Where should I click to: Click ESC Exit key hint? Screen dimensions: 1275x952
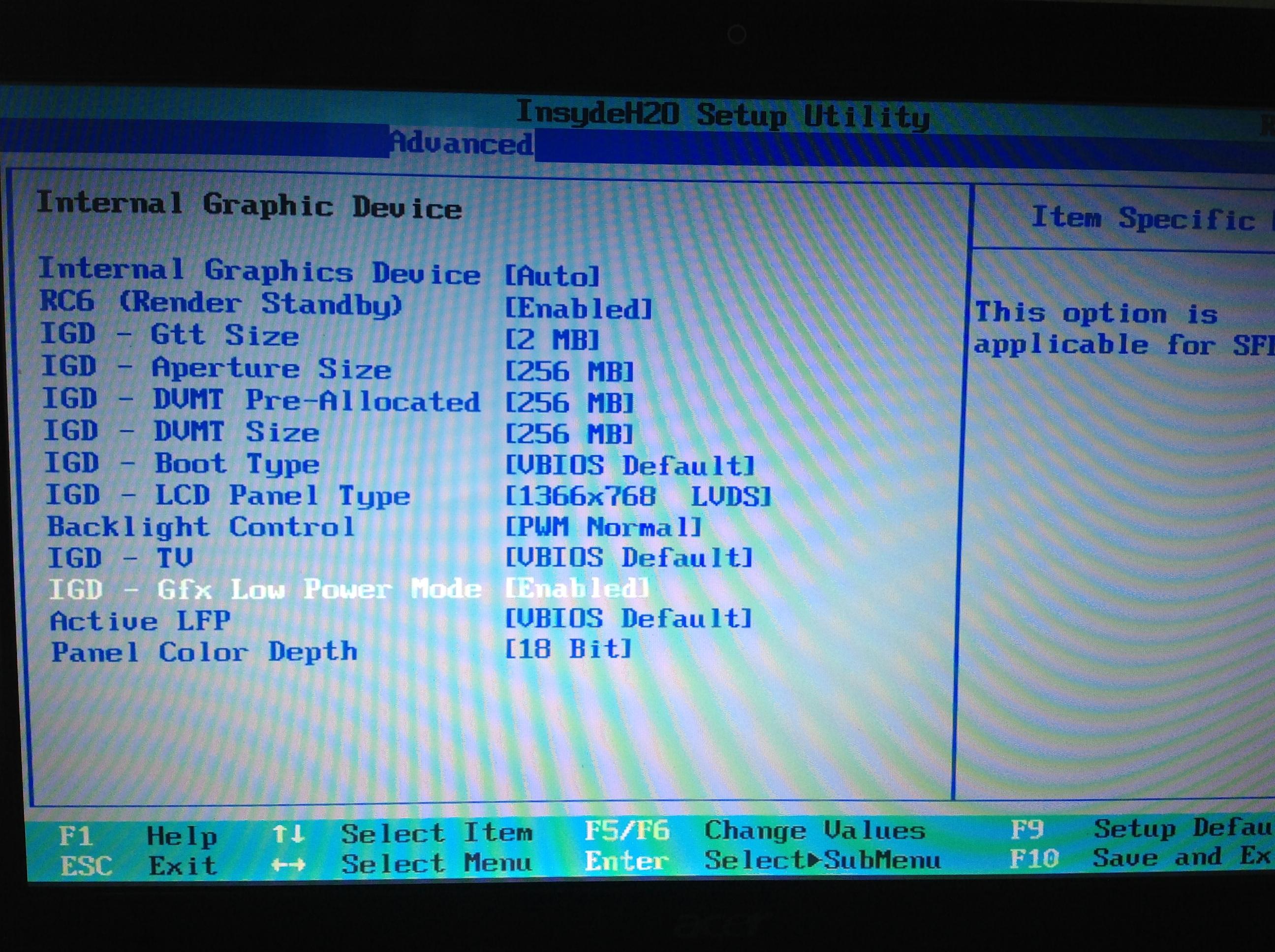(87, 865)
